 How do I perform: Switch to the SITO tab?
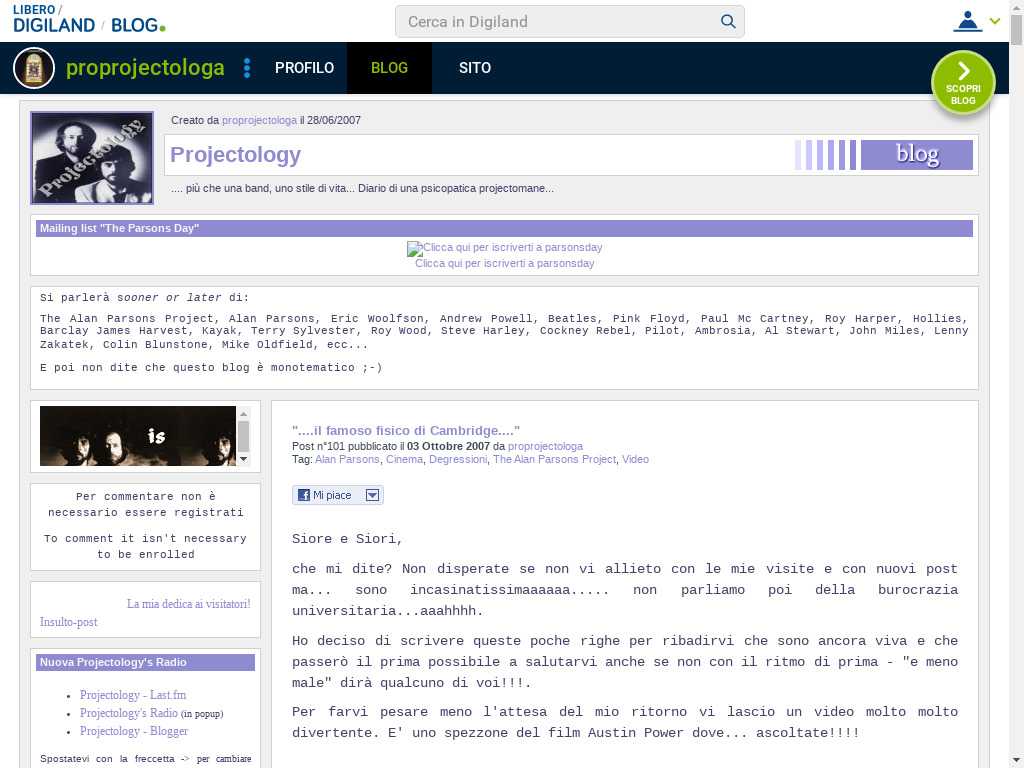(x=474, y=68)
